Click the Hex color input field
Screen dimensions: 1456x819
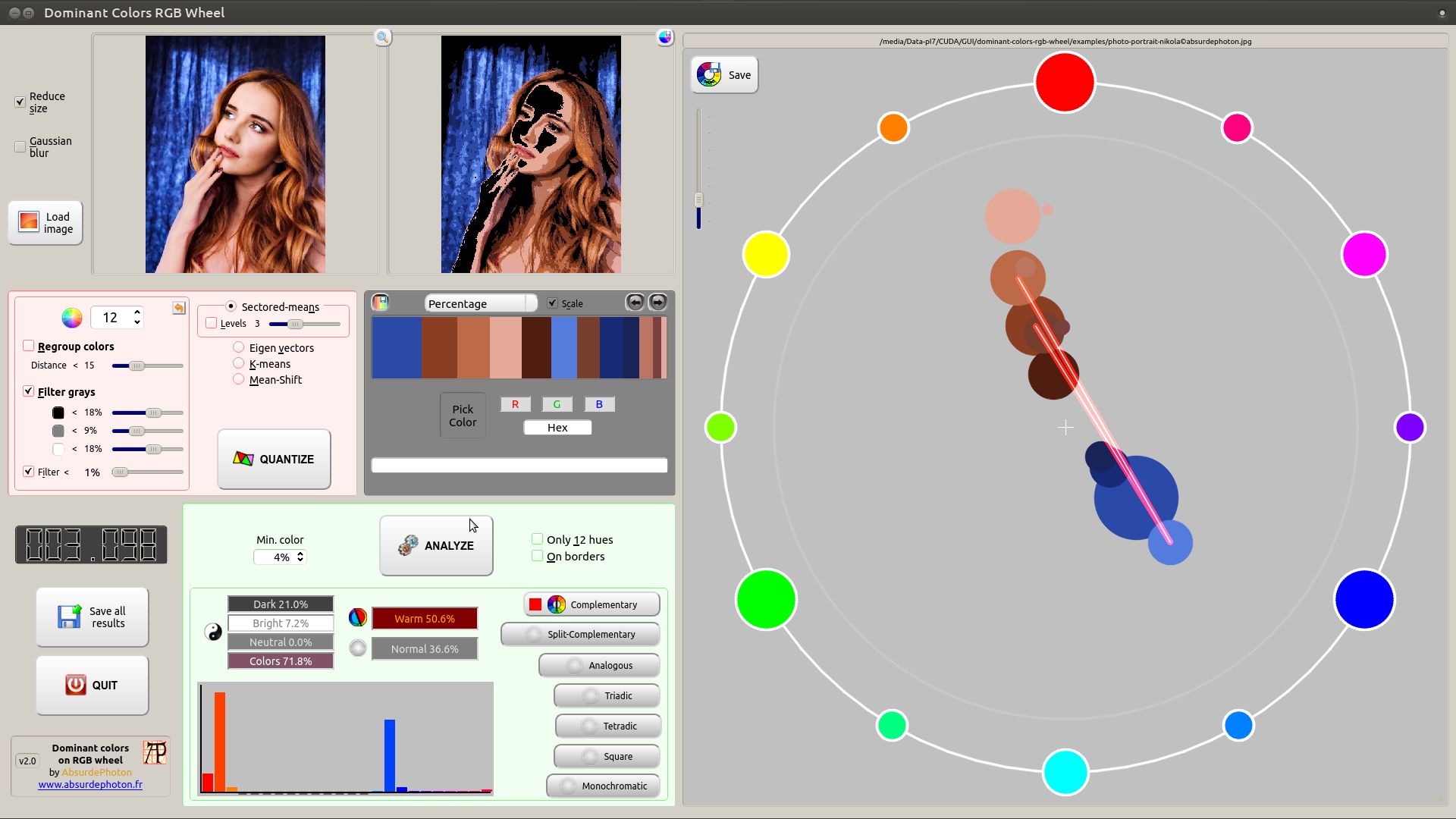point(557,427)
